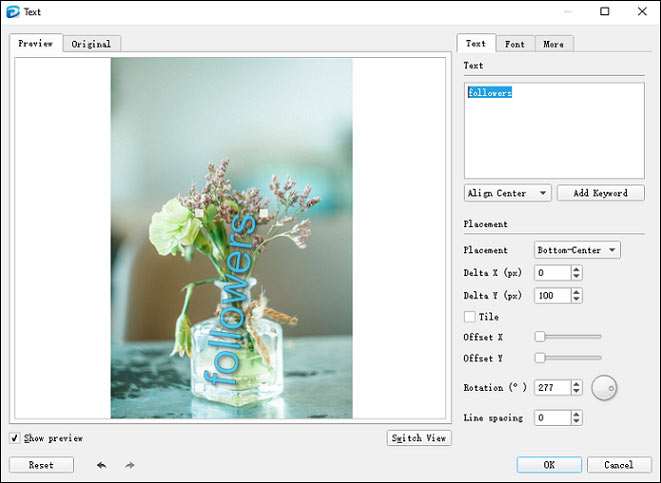
Task: Click the redo arrow icon
Action: tap(130, 465)
